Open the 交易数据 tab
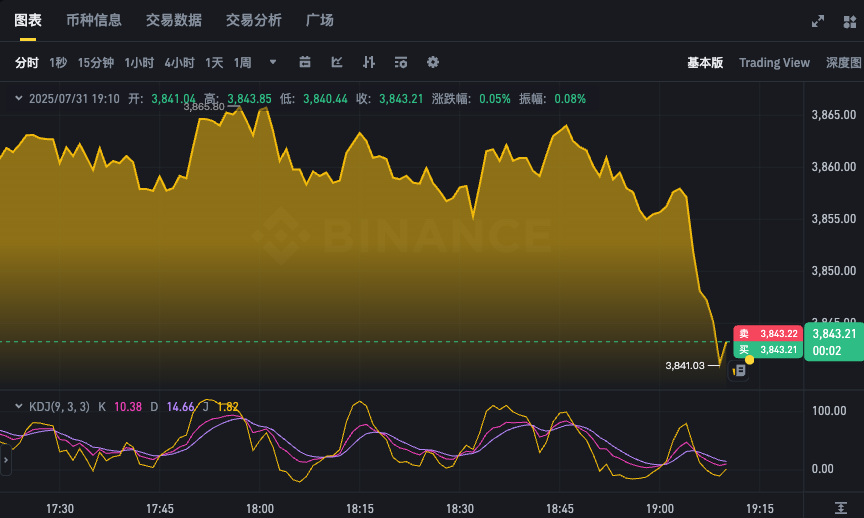This screenshot has height=518, width=864. pos(173,20)
